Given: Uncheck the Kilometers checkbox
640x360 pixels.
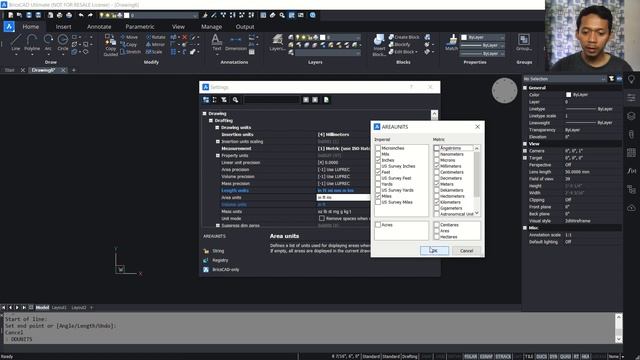Looking at the screenshot, I should pos(437,202).
